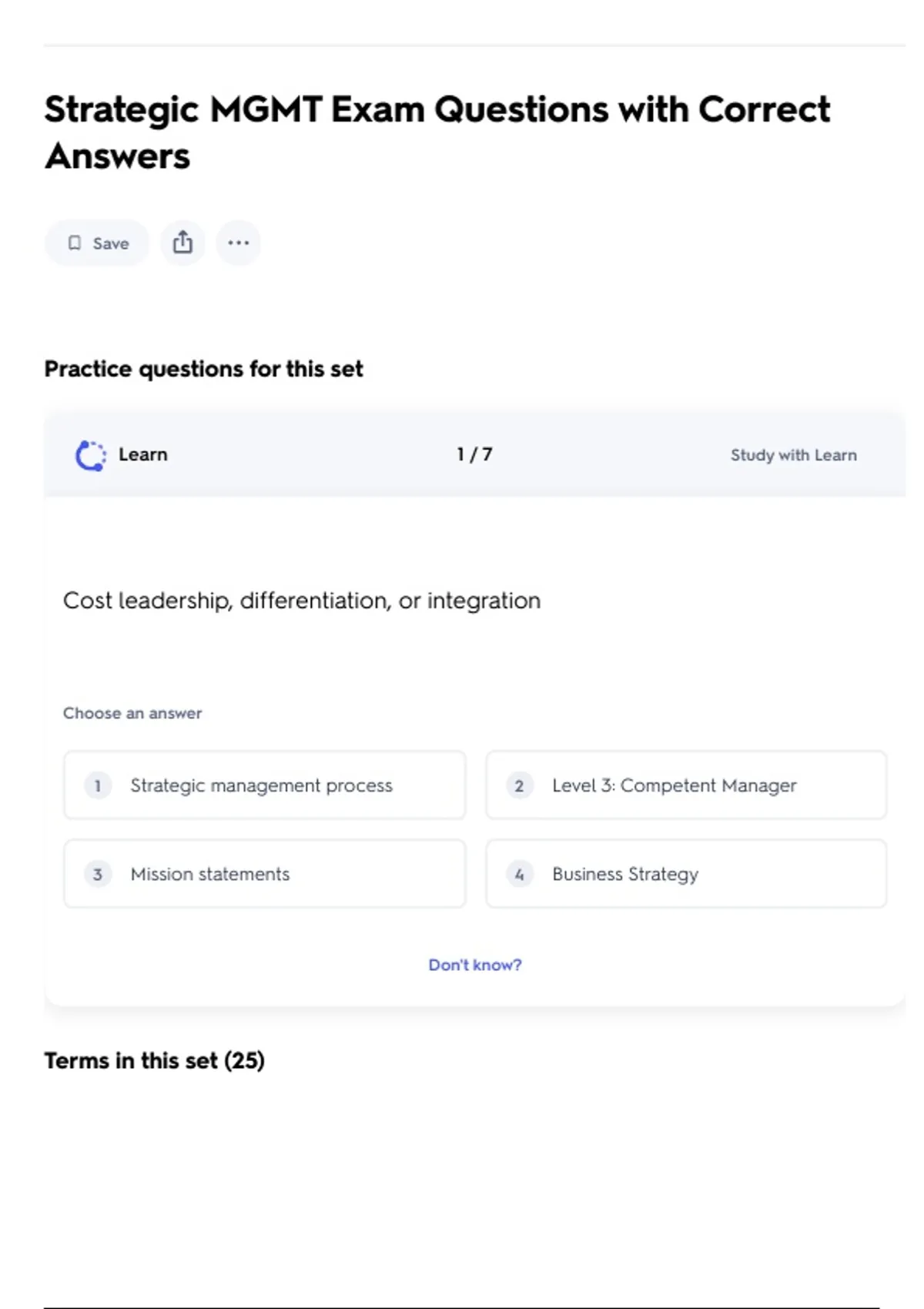The height and width of the screenshot is (1309, 924).
Task: Select the 'Mission statements' answer option
Action: (265, 874)
